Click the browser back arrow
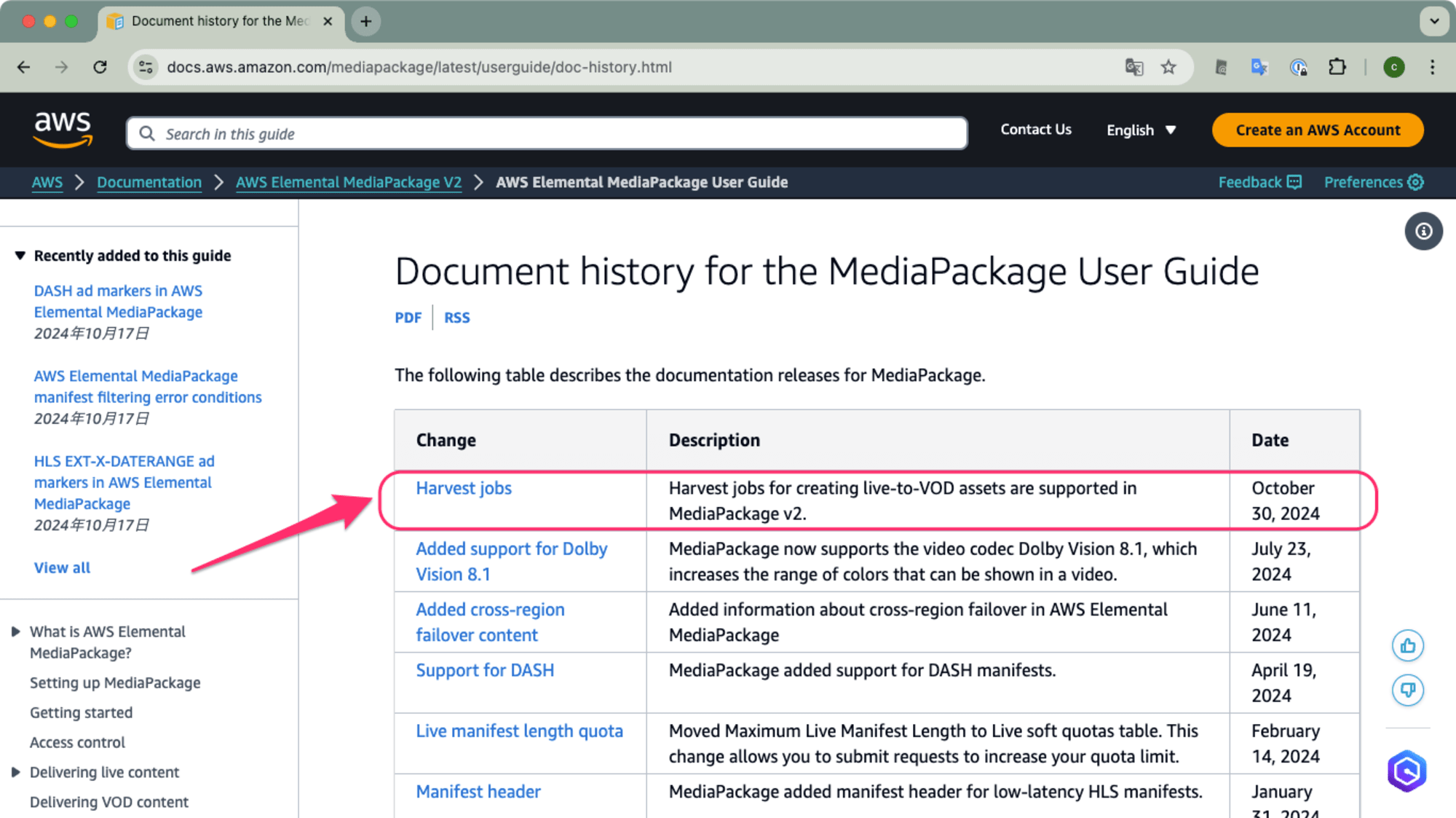Screen dimensions: 1456x818 (x=23, y=67)
